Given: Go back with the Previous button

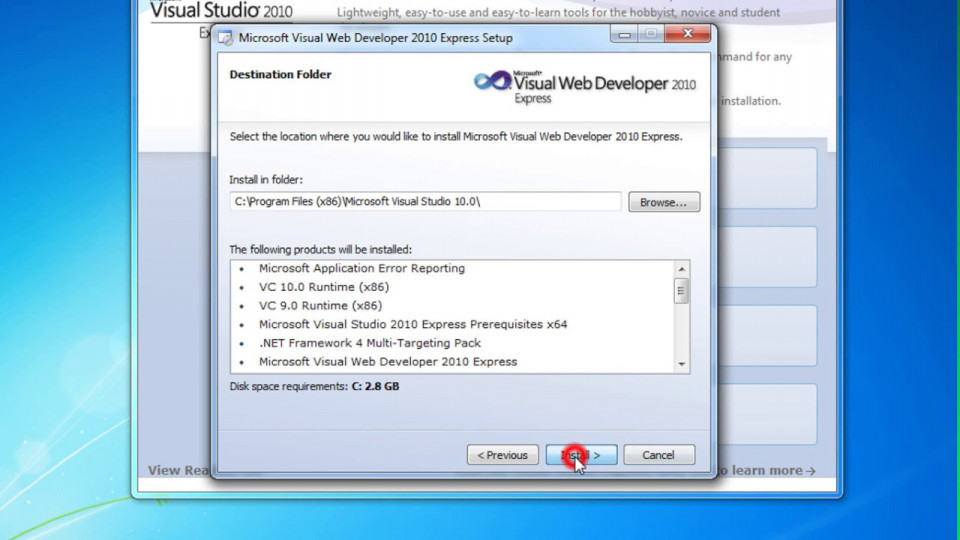Looking at the screenshot, I should [502, 455].
